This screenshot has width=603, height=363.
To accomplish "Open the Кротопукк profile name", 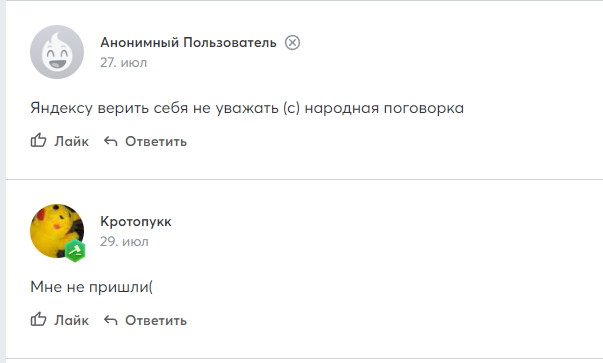I will [x=136, y=221].
